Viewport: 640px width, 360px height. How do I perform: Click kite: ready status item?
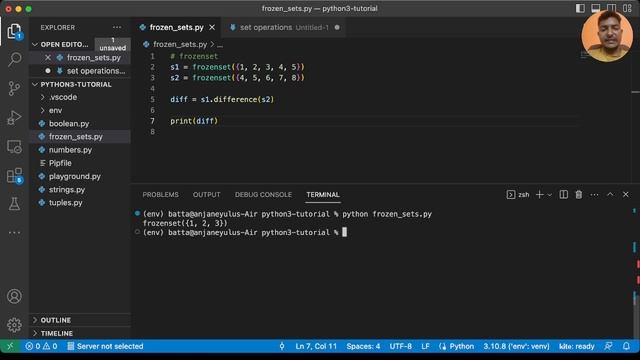point(576,346)
